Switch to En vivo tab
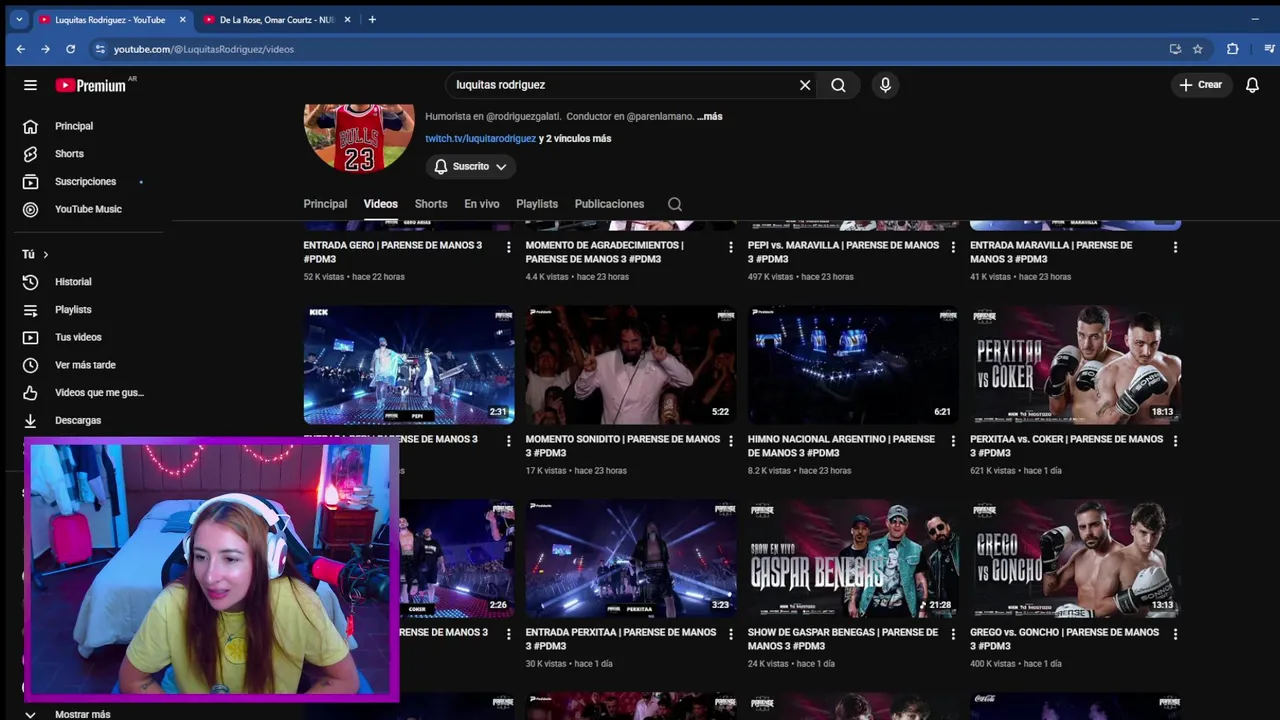The width and height of the screenshot is (1280, 720). pos(481,204)
